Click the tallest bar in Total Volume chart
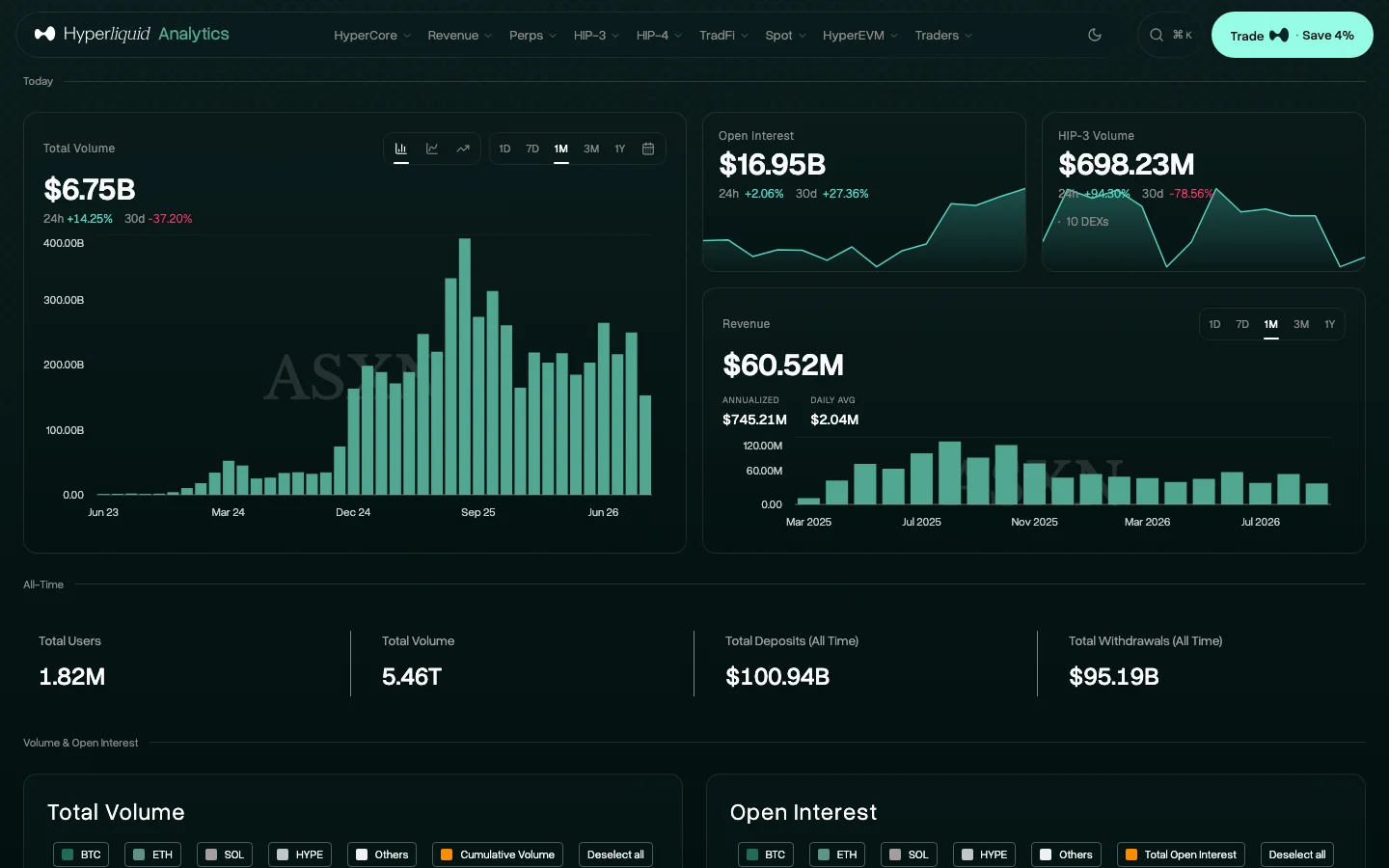 coord(465,366)
